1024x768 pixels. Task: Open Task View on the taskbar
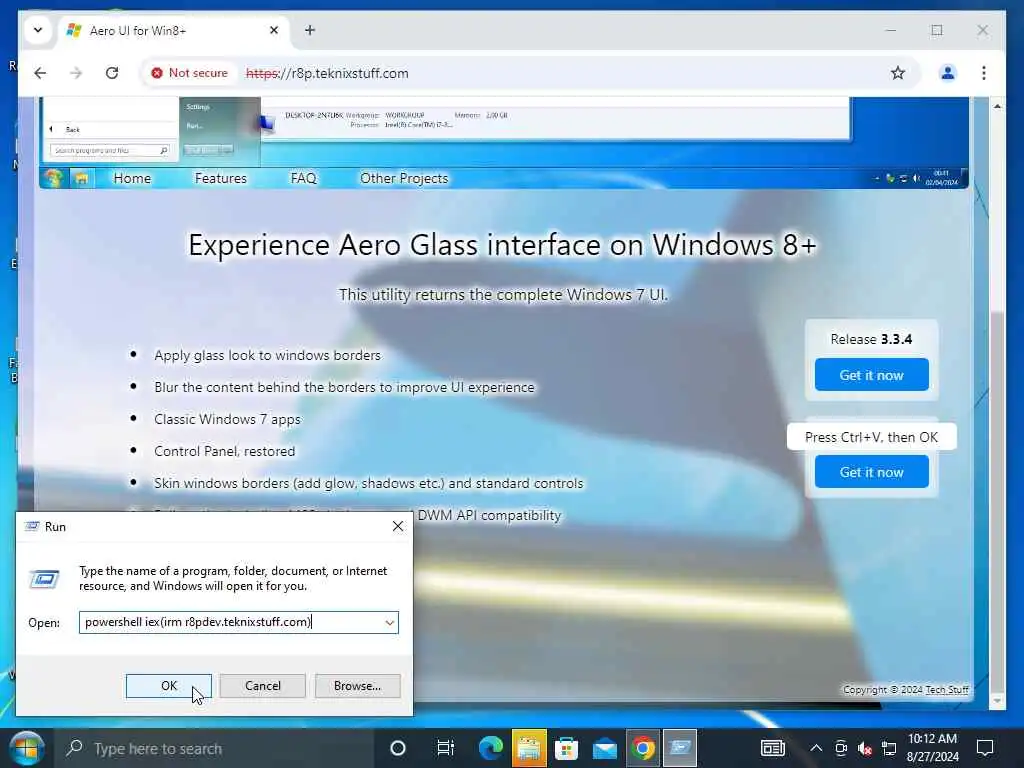(445, 748)
